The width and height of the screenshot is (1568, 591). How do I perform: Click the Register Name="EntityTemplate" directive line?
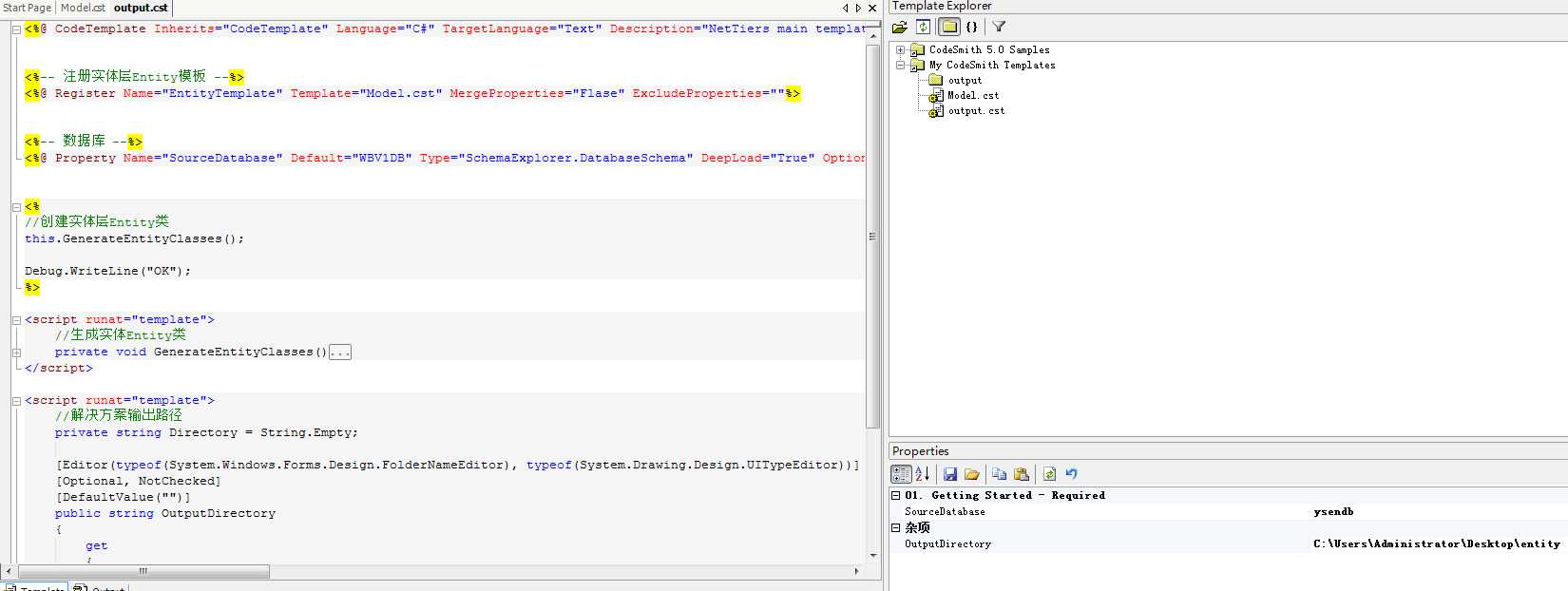(412, 93)
